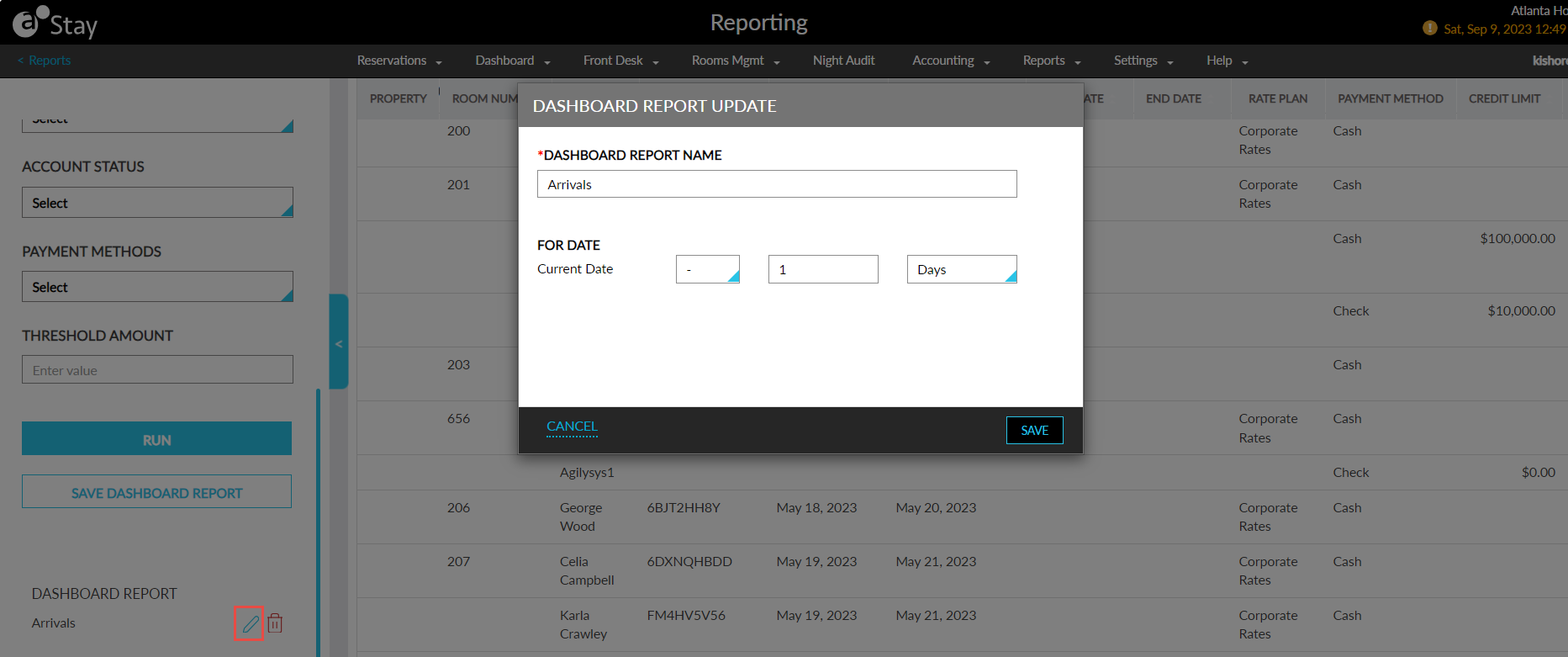Image resolution: width=1568 pixels, height=657 pixels.
Task: Sort by the END DATE column header
Action: pos(1174,98)
